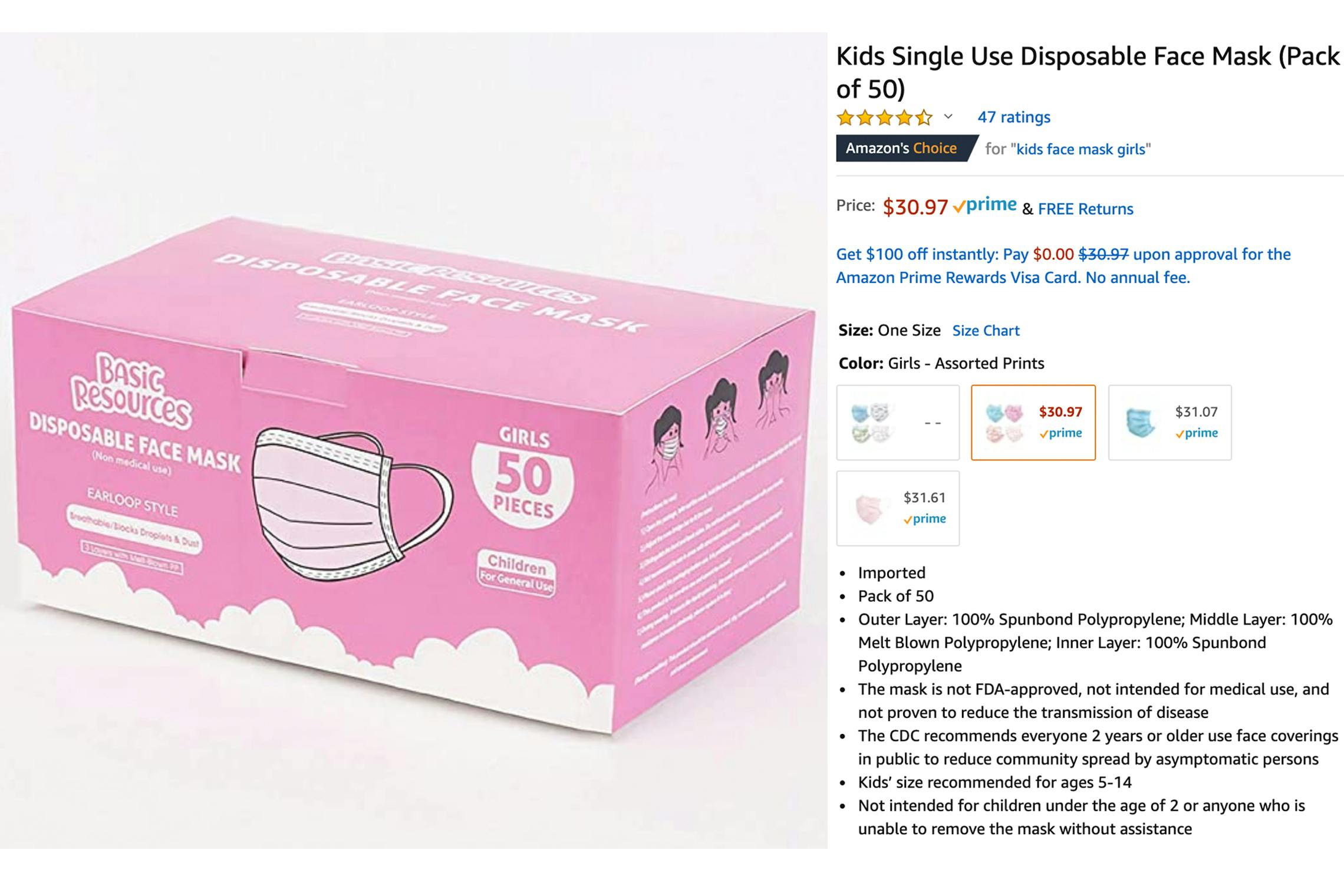The height and width of the screenshot is (896, 1344).
Task: Open the Size Chart
Action: coord(986,331)
